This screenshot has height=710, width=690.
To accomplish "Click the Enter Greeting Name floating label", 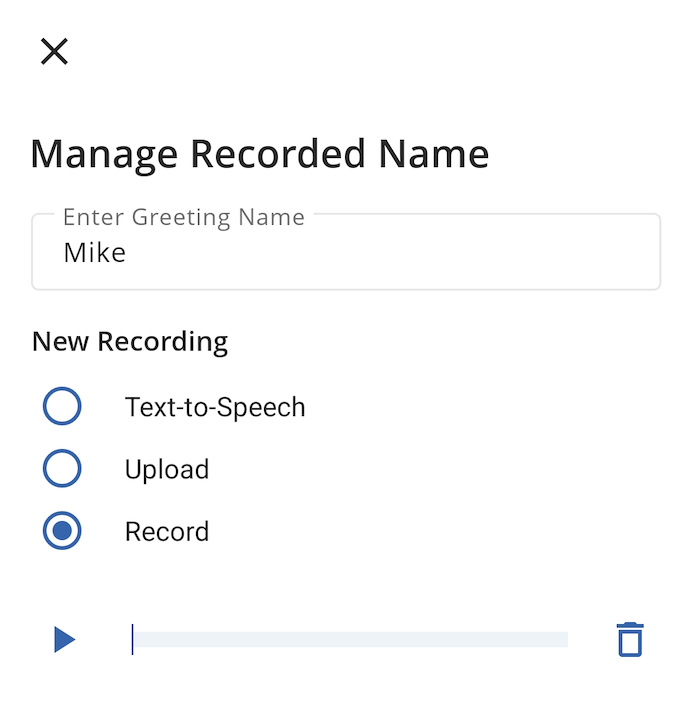I will pos(183,217).
